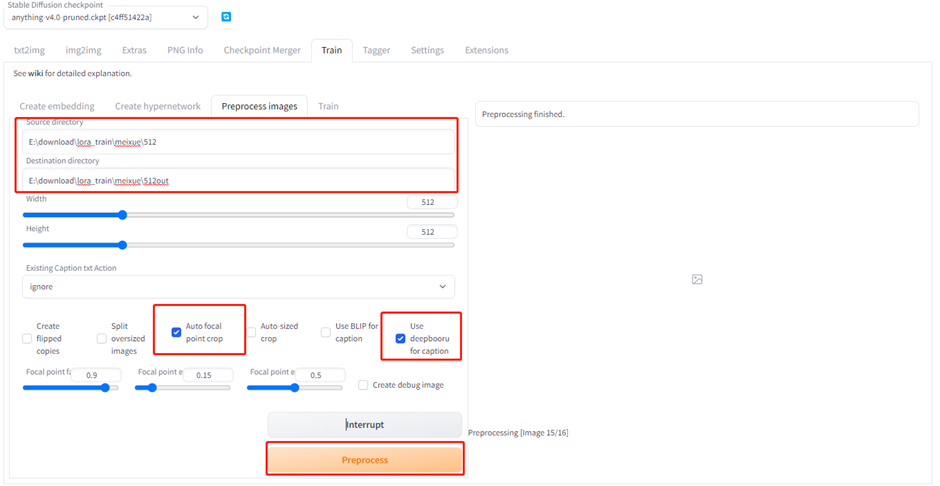Switch to the img2img tab
This screenshot has height=486, width=940.
click(x=83, y=50)
